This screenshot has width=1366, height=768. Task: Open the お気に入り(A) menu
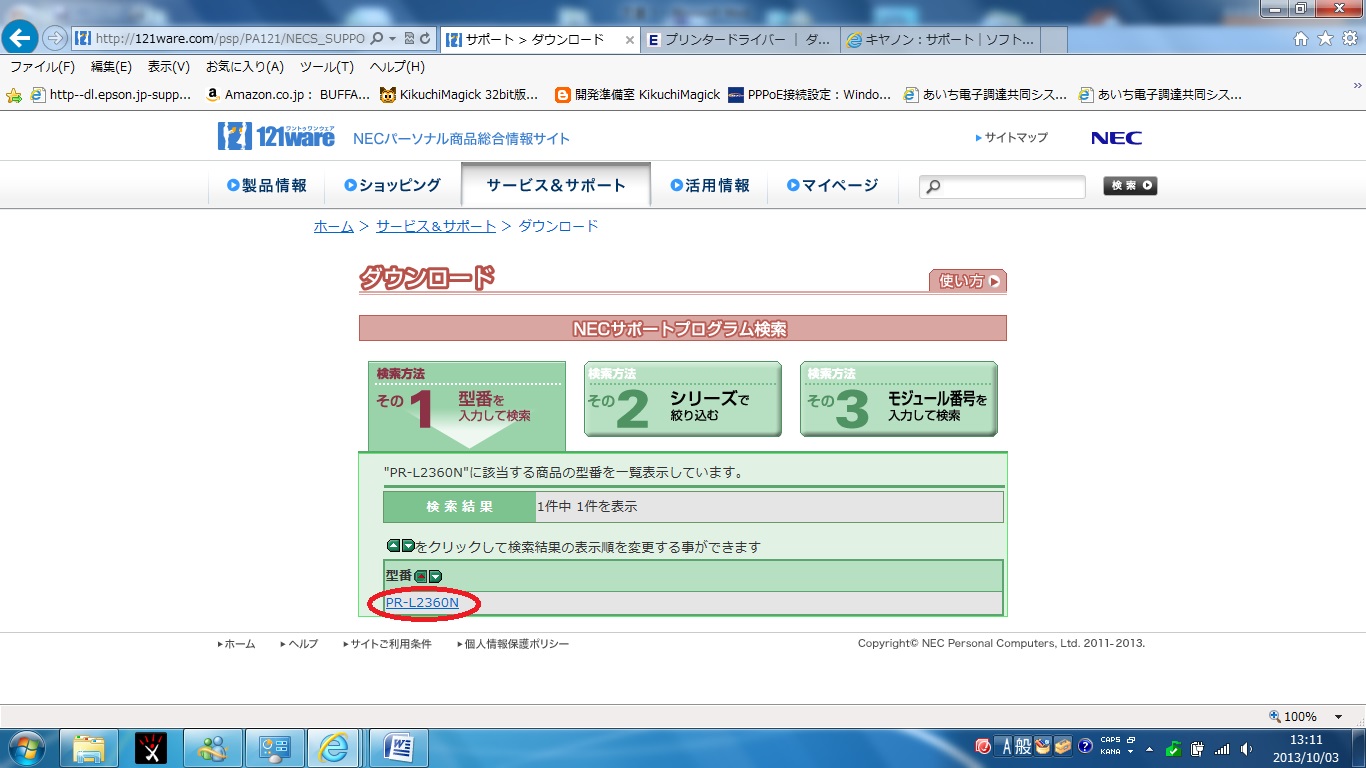[x=245, y=67]
